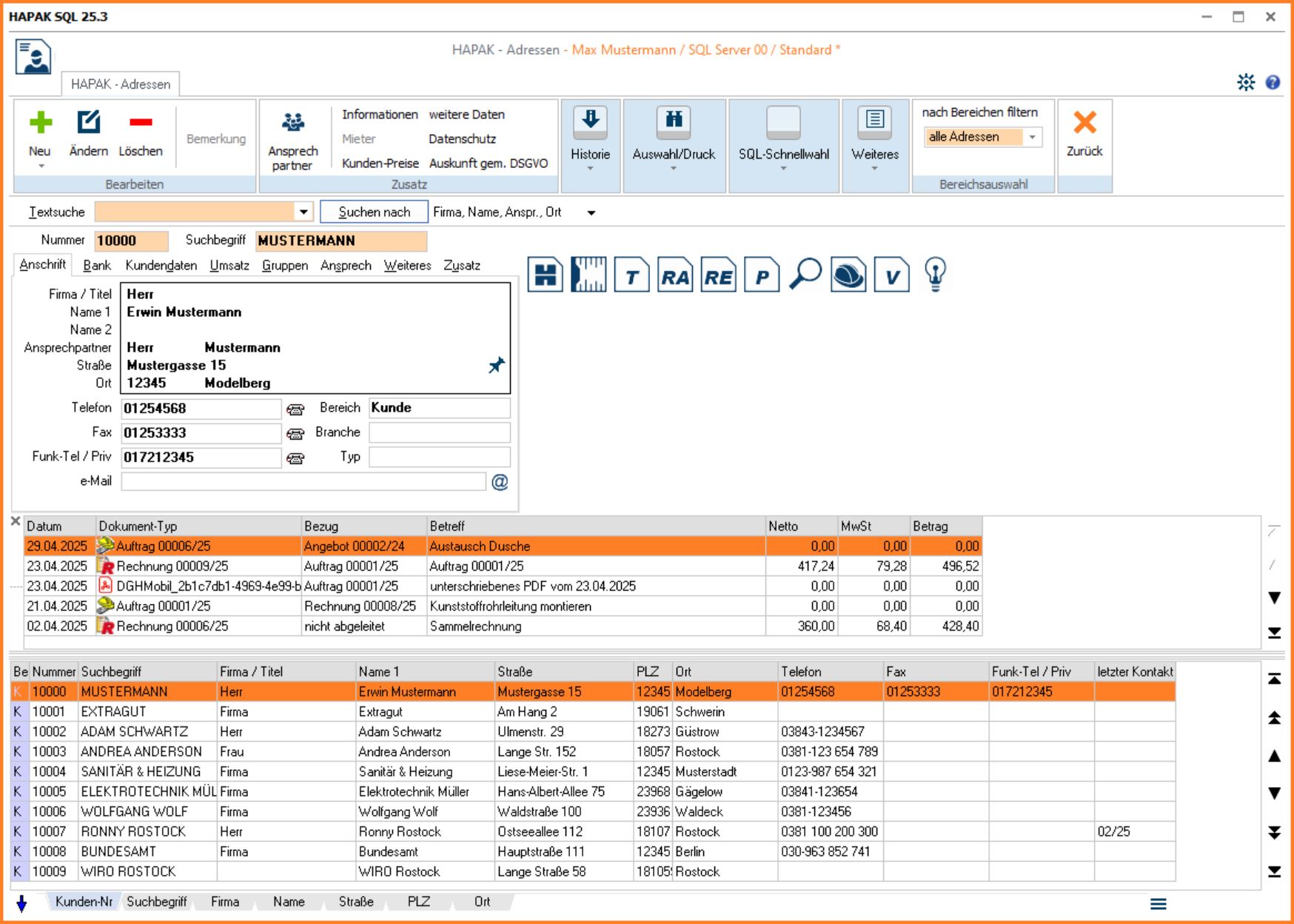Expand the Suchen nach criteria dropdown
Viewport: 1294px width, 924px height.
click(x=591, y=213)
